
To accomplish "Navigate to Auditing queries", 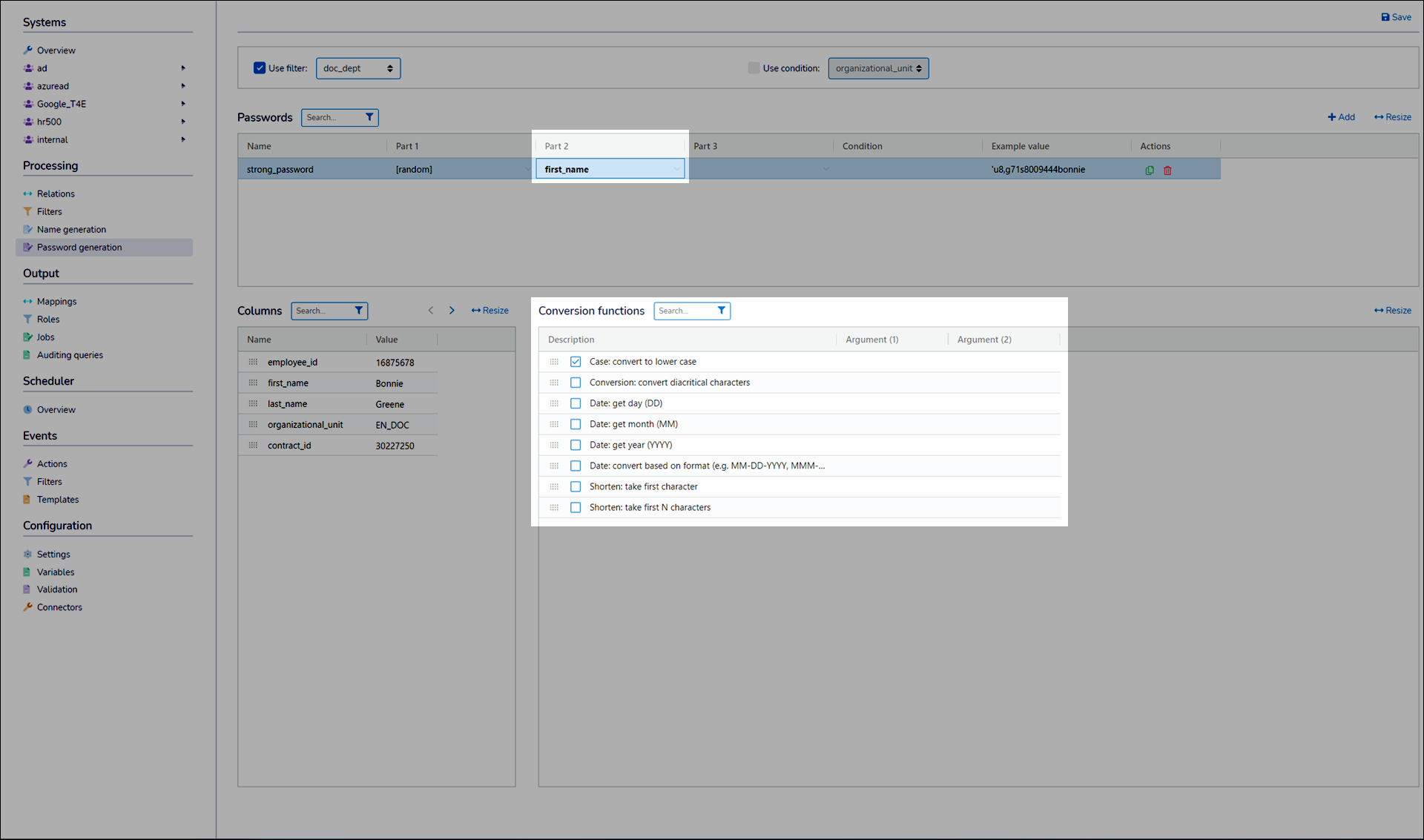I will [x=70, y=355].
